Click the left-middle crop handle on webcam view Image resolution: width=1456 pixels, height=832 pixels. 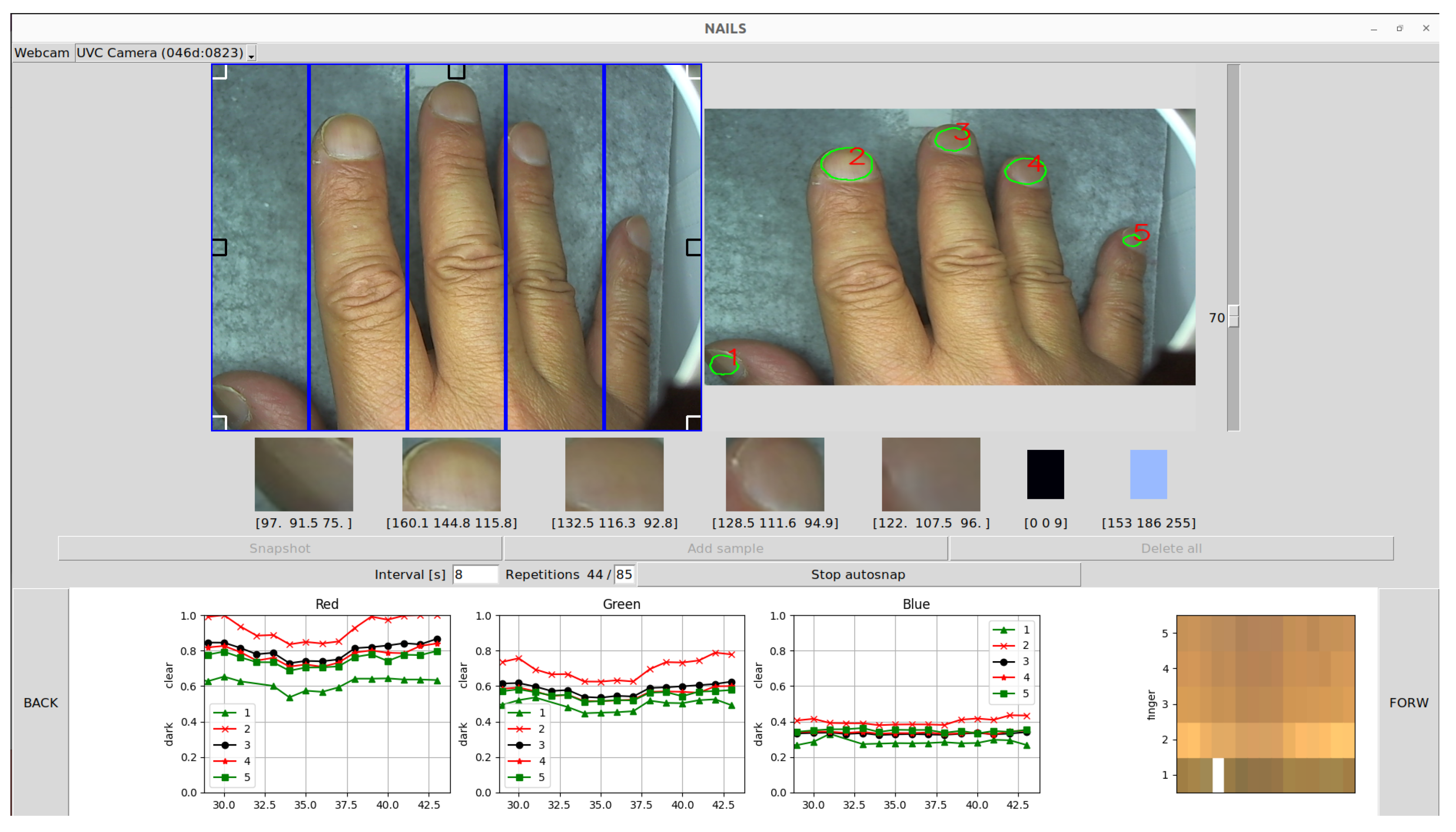point(220,247)
